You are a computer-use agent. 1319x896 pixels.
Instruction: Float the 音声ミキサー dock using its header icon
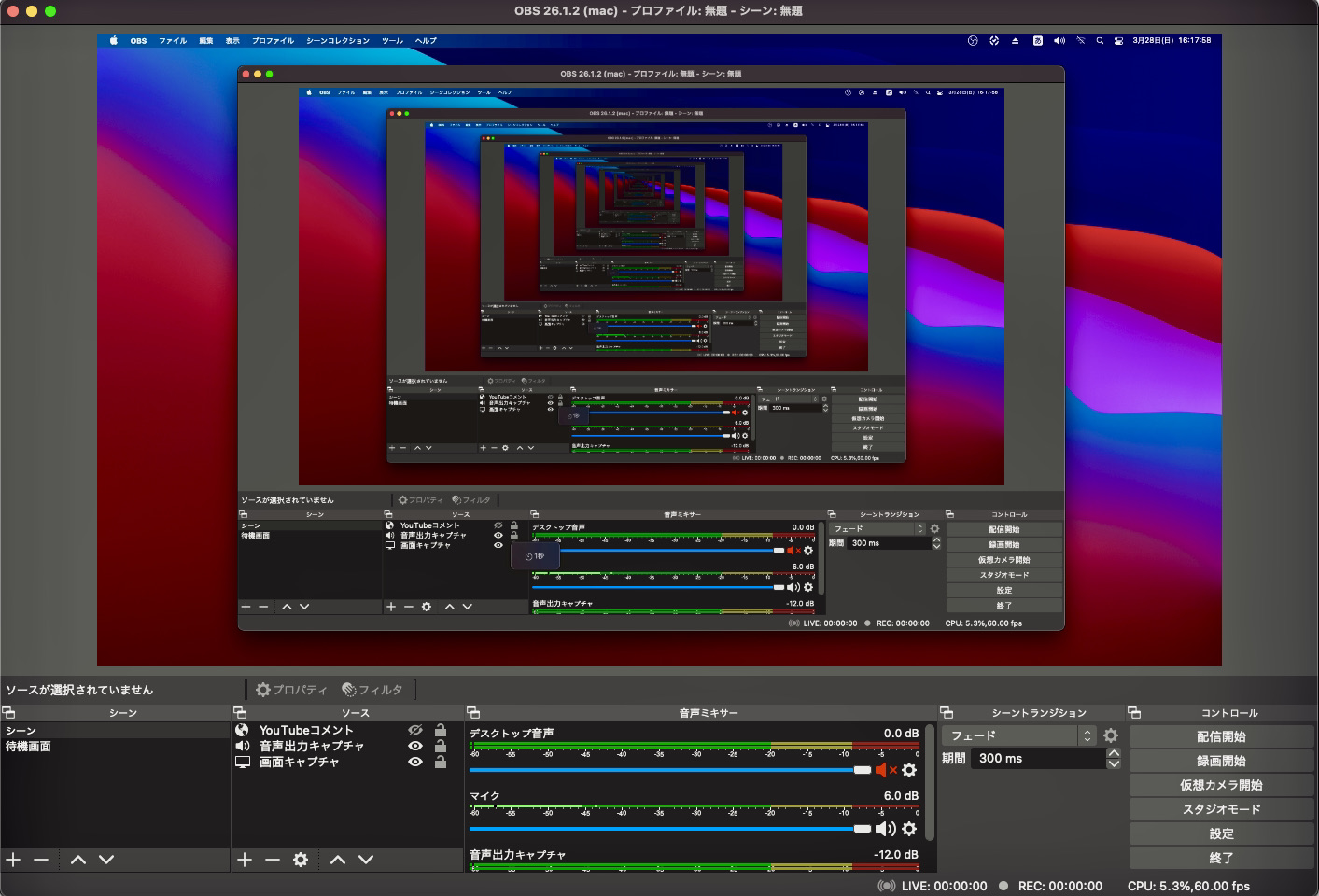(473, 712)
